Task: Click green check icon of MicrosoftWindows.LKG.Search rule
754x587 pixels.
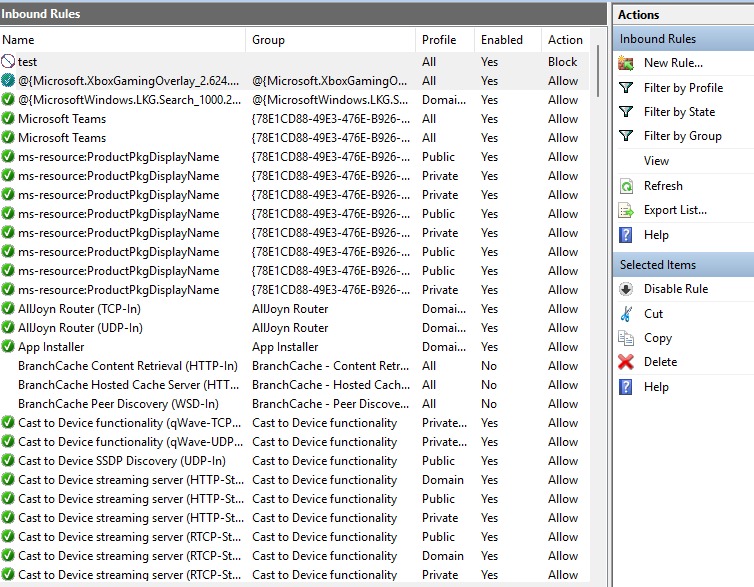Action: click(x=8, y=100)
